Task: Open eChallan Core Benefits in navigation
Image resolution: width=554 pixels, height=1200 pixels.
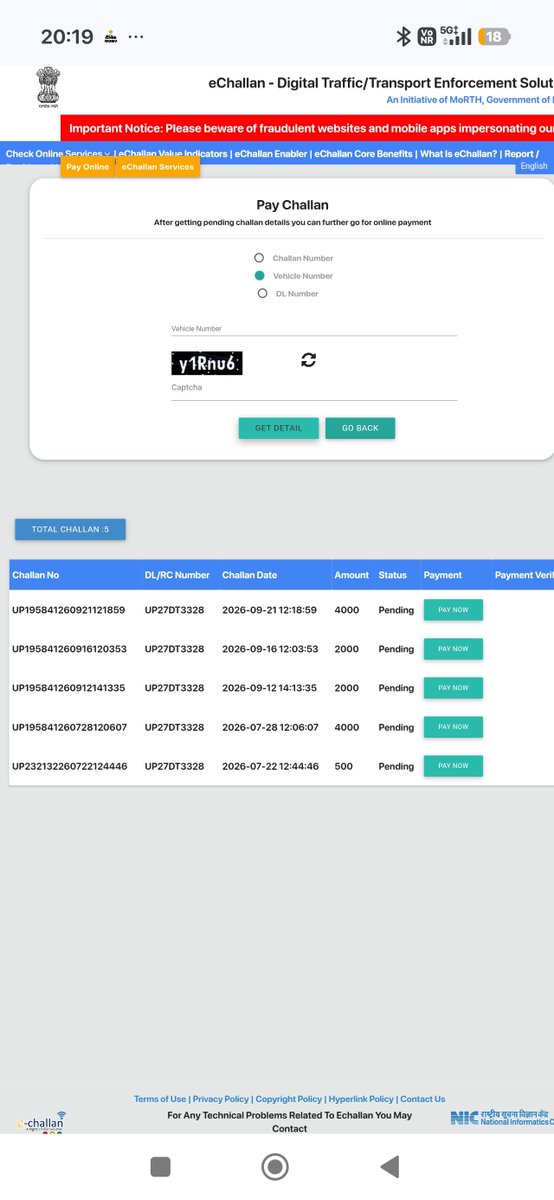Action: pos(363,154)
